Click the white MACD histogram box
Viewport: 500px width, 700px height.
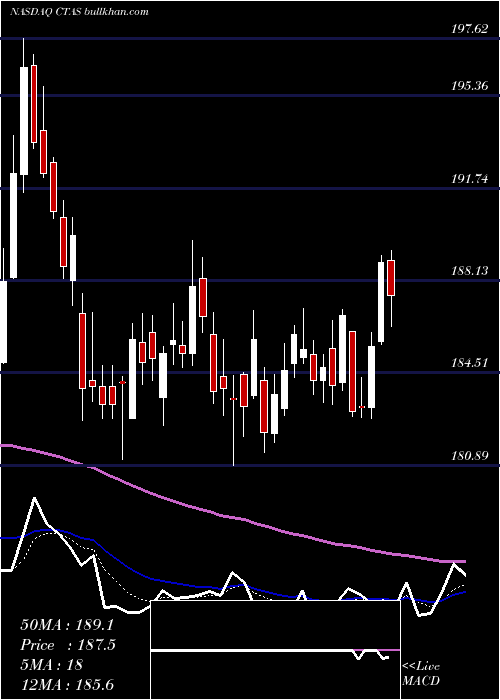click(x=275, y=650)
